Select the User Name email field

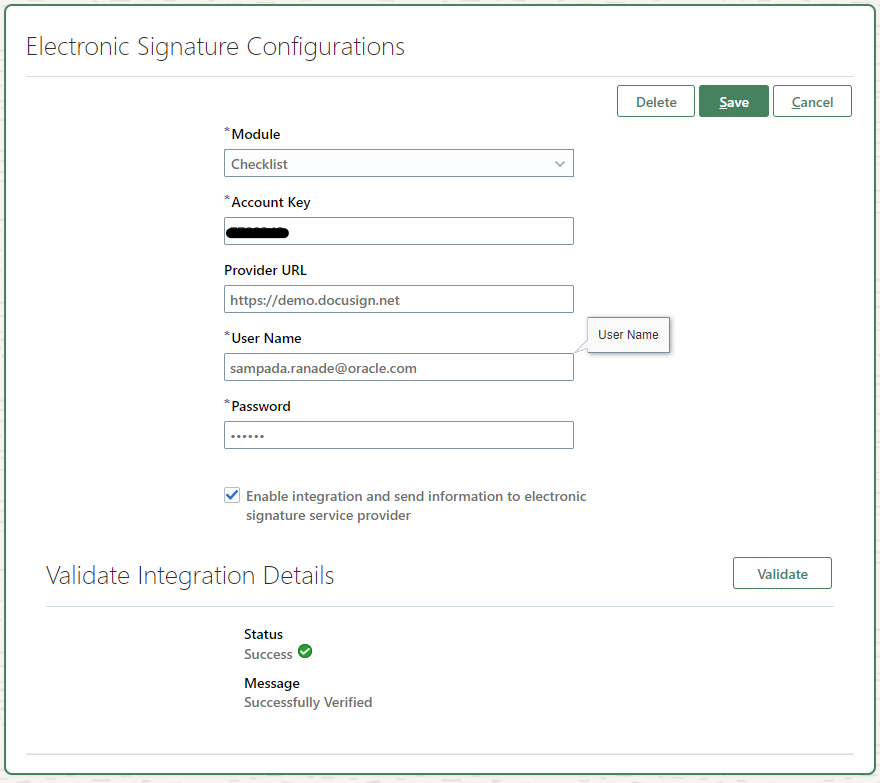(398, 368)
